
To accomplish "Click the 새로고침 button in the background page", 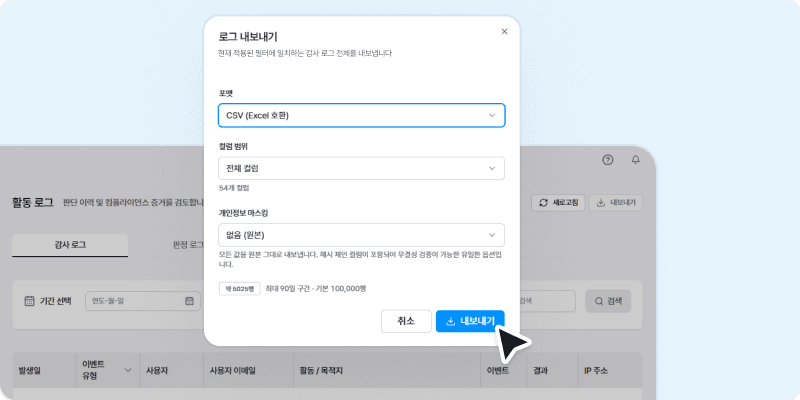I will click(558, 203).
